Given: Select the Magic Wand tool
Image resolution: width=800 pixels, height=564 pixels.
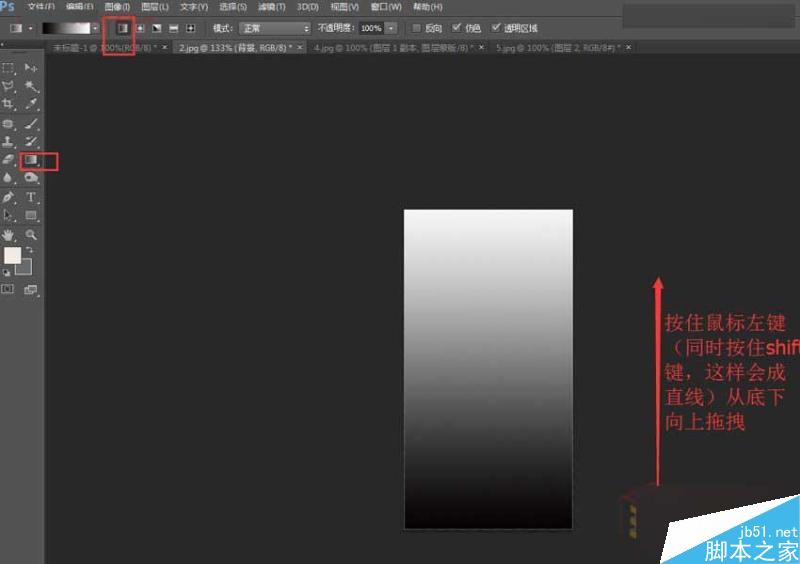Looking at the screenshot, I should pyautogui.click(x=31, y=86).
